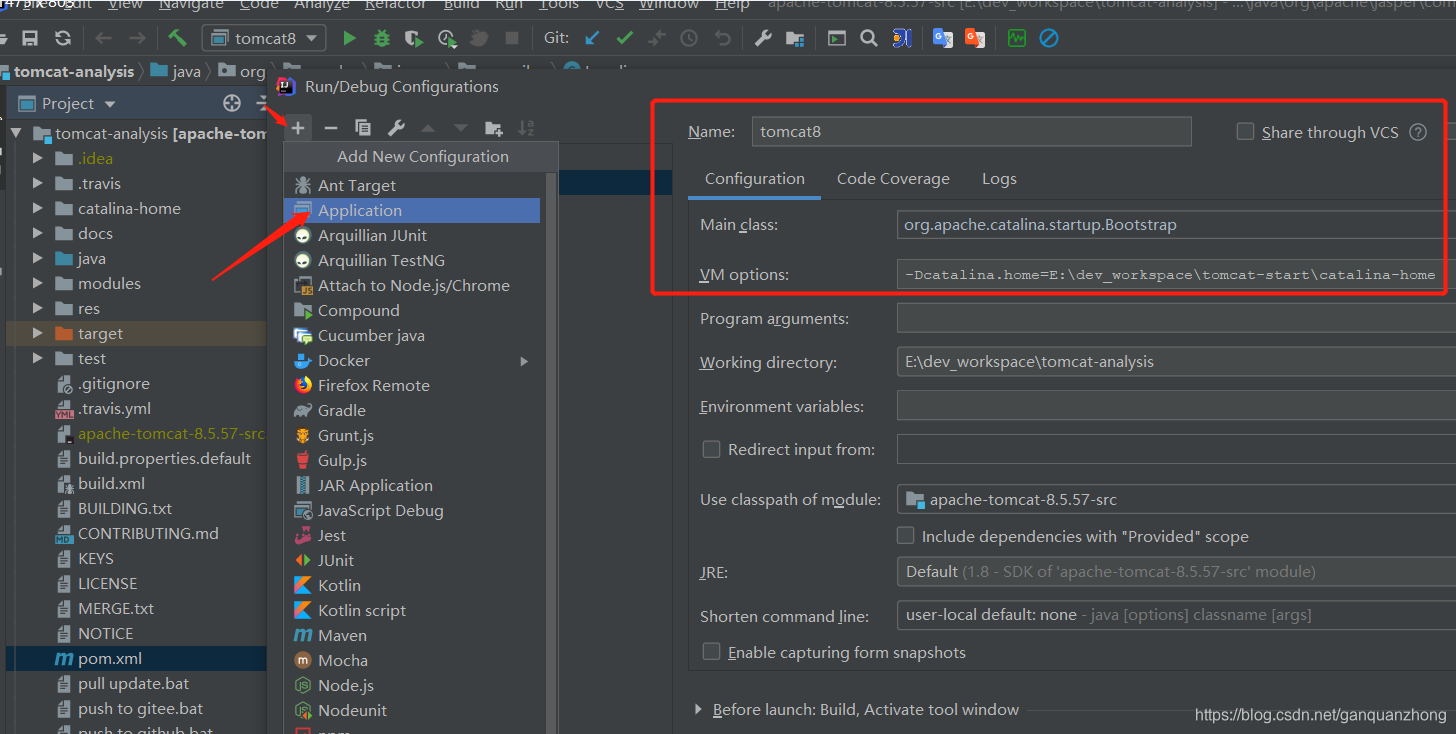
Task: Add new configuration with plus icon
Action: [x=298, y=127]
